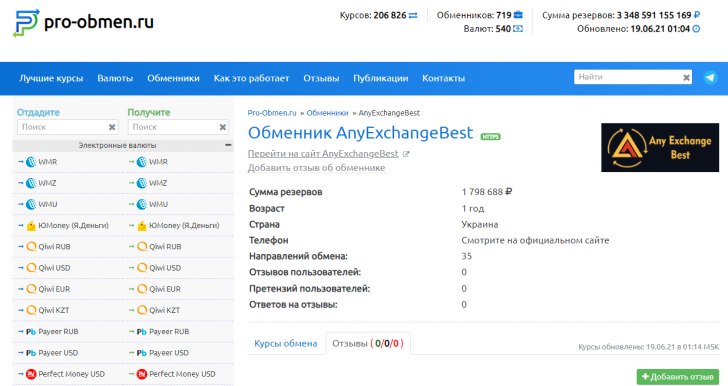The image size is (728, 386).
Task: Select Qiwi KZT icon in Отдайте column
Action: click(31, 310)
